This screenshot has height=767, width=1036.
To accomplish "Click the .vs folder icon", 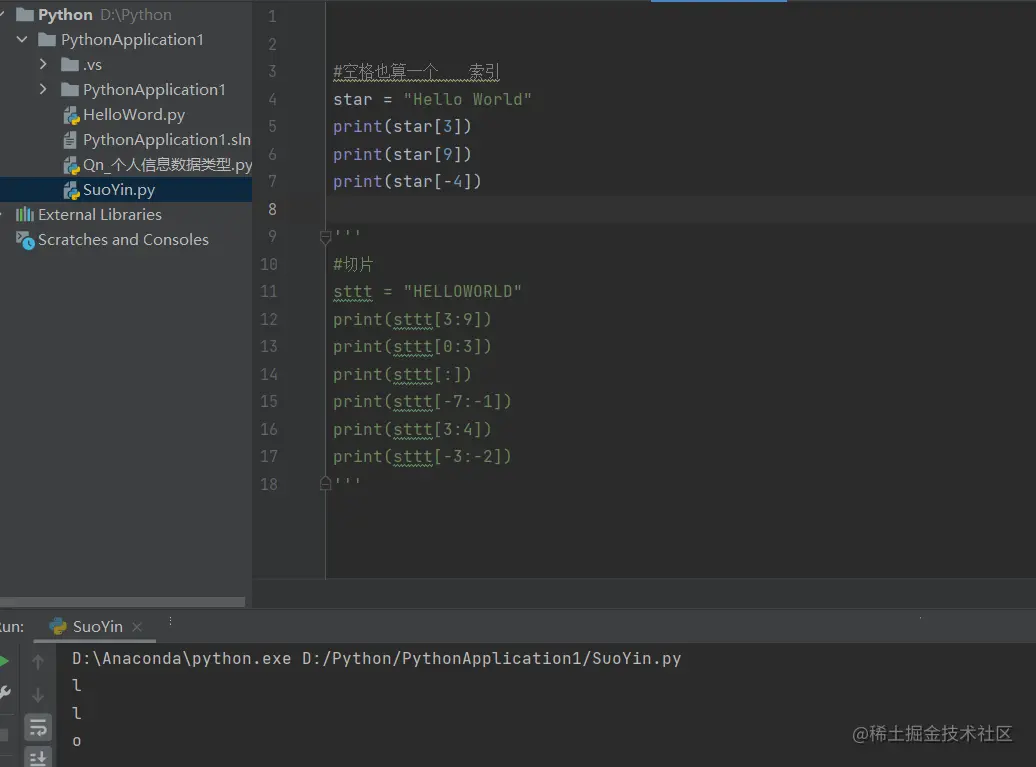I will tap(70, 65).
